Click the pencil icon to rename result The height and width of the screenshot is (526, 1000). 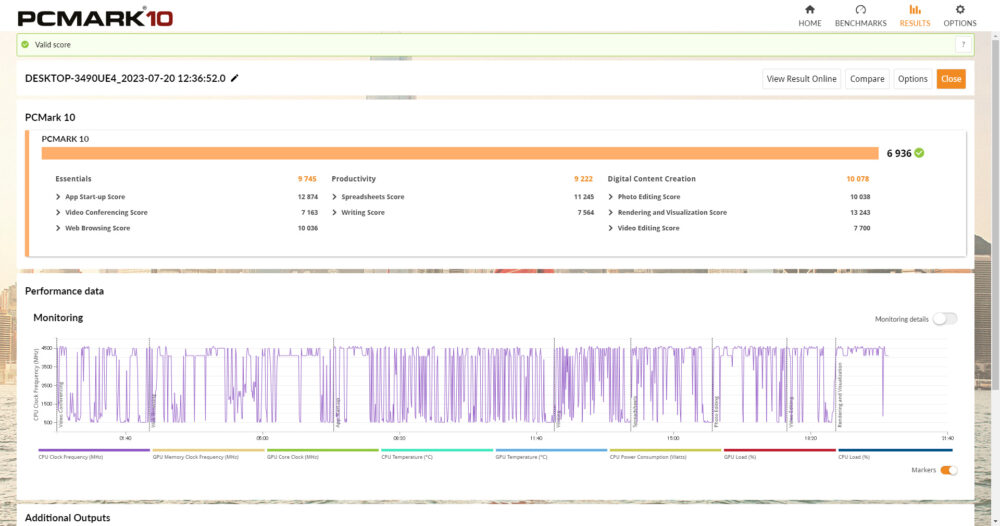pos(235,78)
